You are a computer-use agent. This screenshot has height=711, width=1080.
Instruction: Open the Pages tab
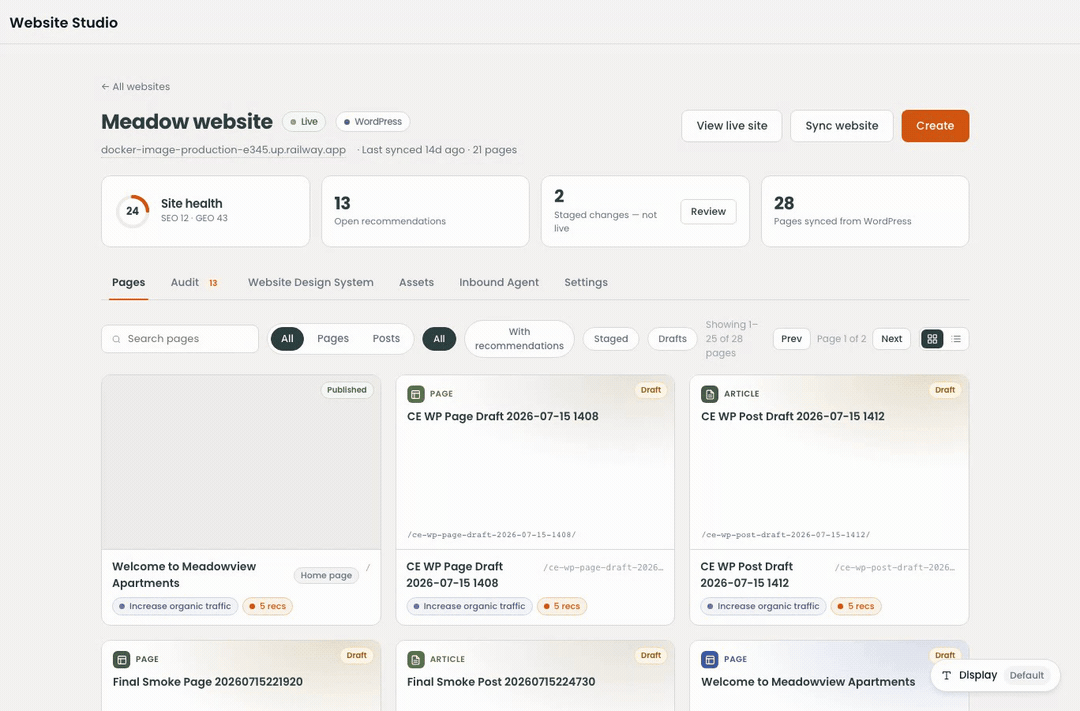[x=129, y=282]
